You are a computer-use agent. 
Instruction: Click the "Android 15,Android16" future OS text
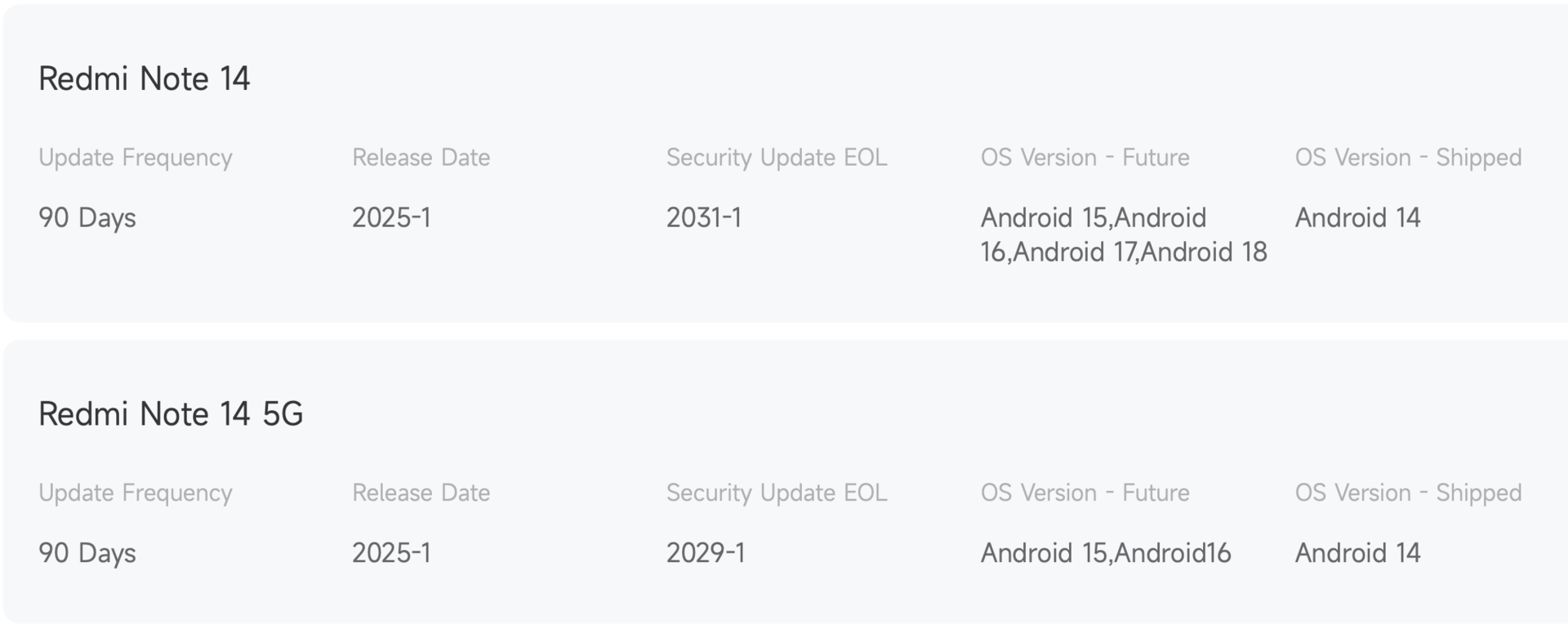coord(1105,553)
